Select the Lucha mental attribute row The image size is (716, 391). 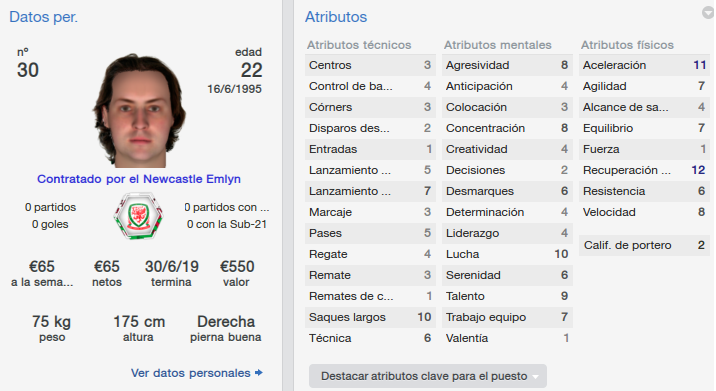click(507, 254)
